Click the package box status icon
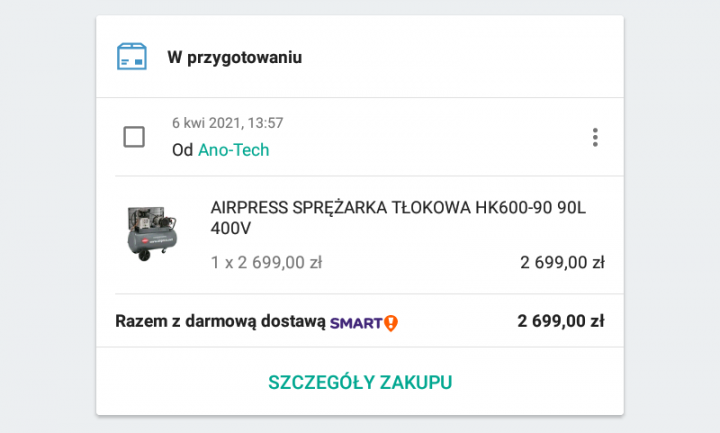The image size is (720, 433). coord(132,56)
